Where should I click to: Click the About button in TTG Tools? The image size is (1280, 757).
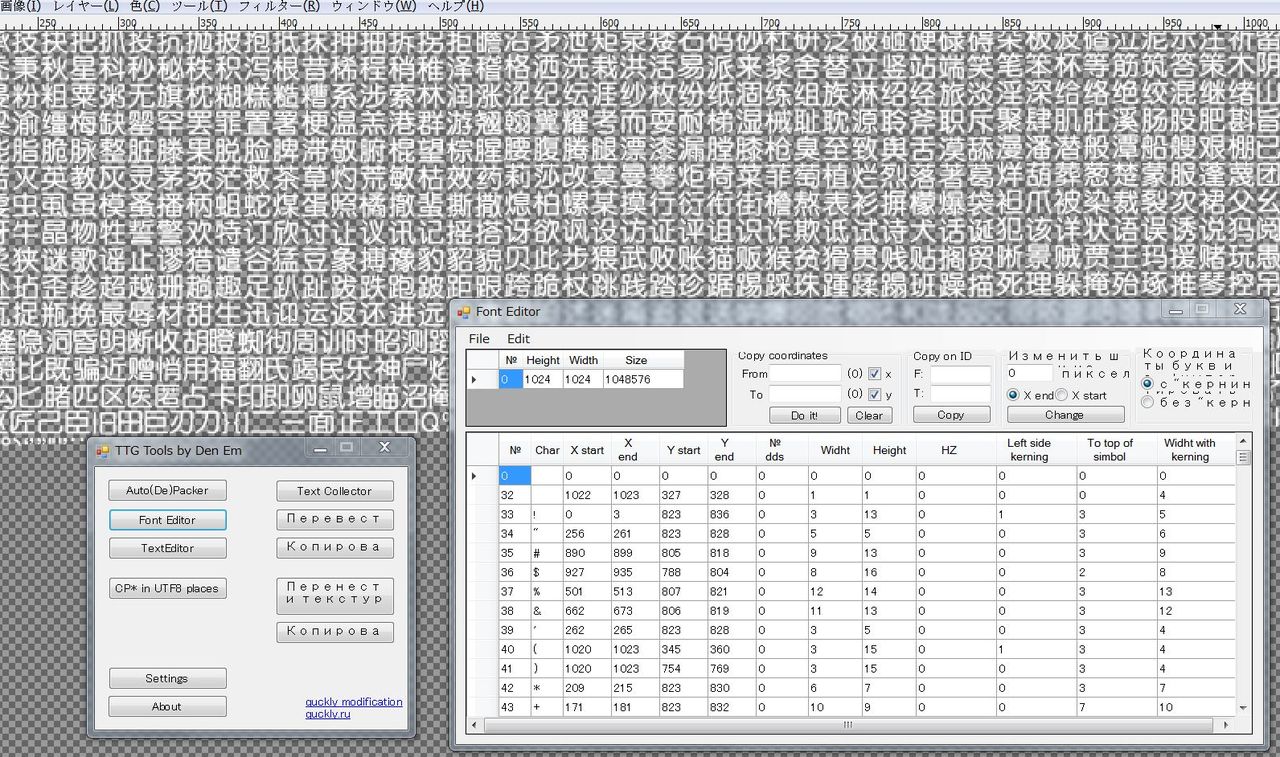point(167,706)
